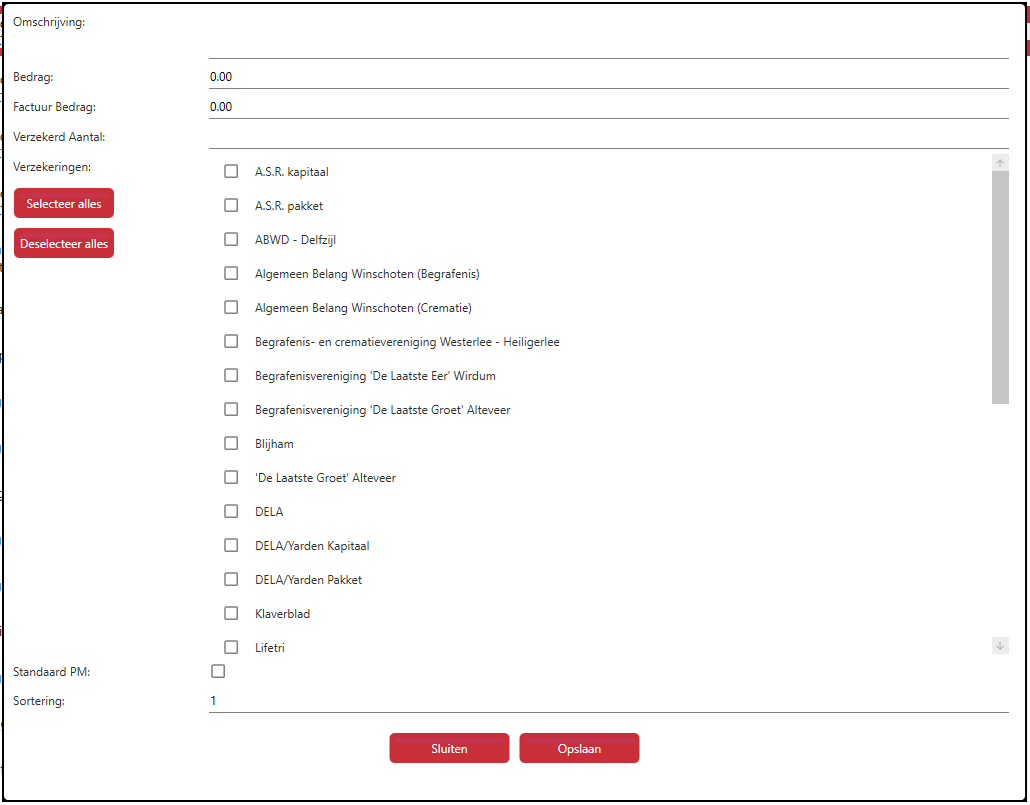Close the dialog with Sluiten
The width and height of the screenshot is (1030, 805).
449,748
